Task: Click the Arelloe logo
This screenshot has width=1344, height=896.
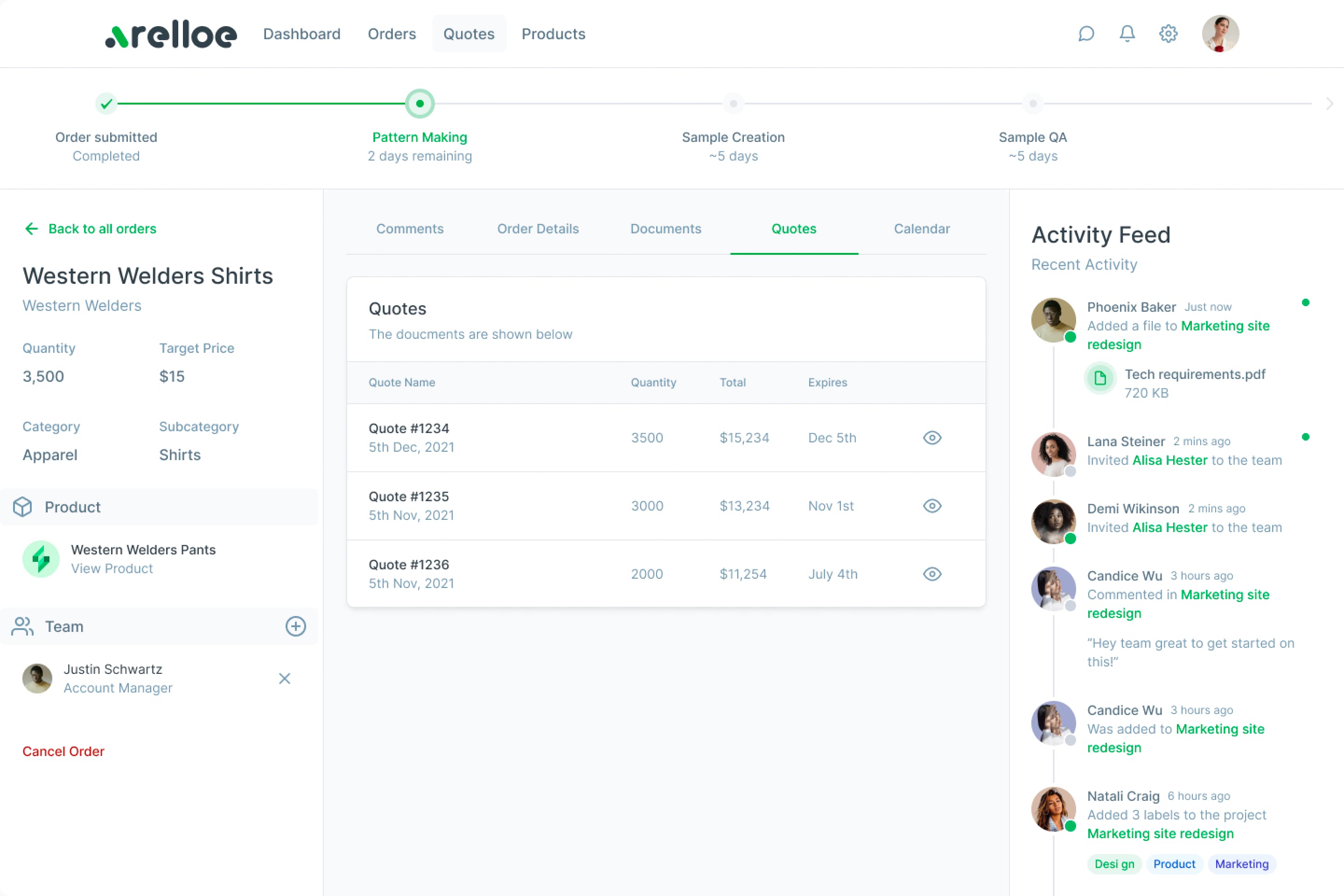Action: pos(171,35)
